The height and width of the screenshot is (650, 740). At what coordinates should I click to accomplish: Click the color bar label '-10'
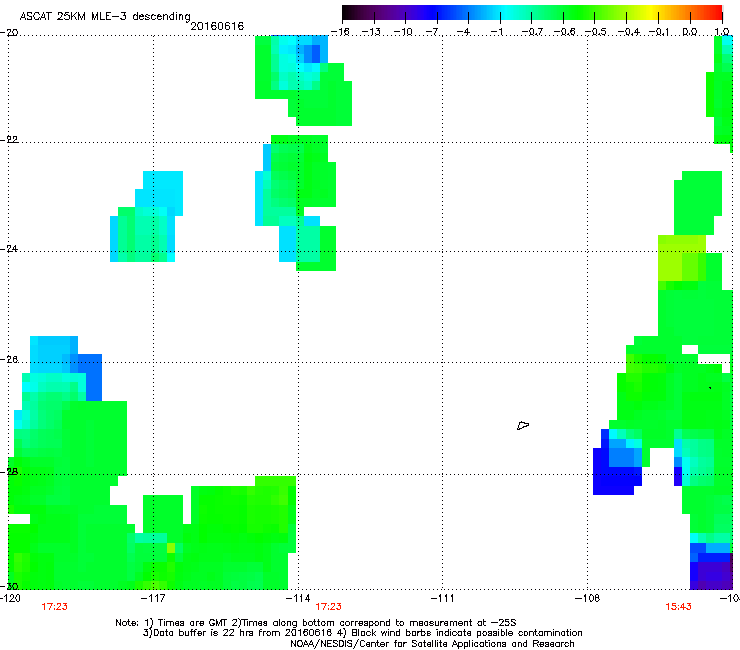(x=403, y=32)
